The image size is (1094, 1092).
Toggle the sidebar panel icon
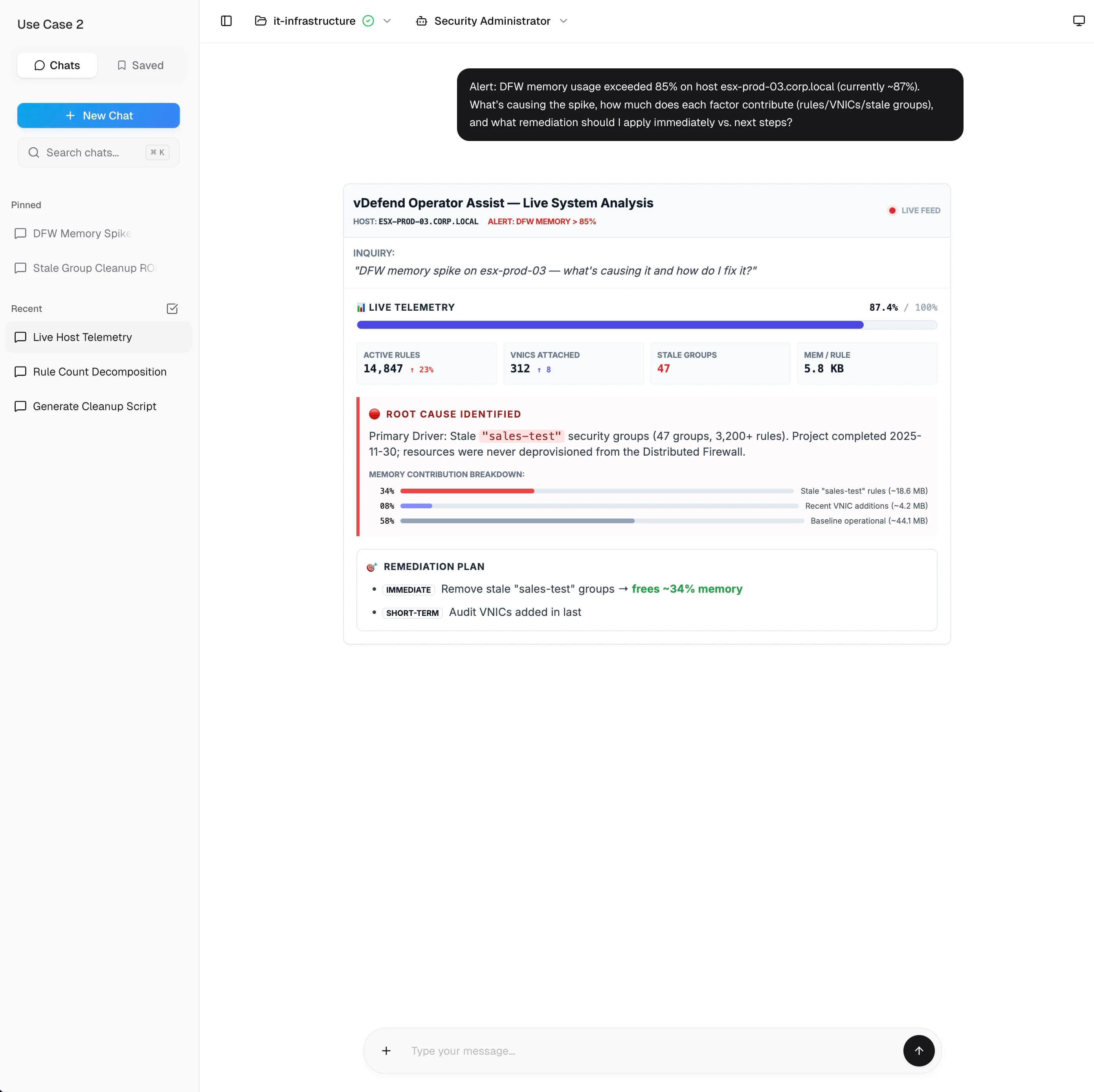coord(226,21)
